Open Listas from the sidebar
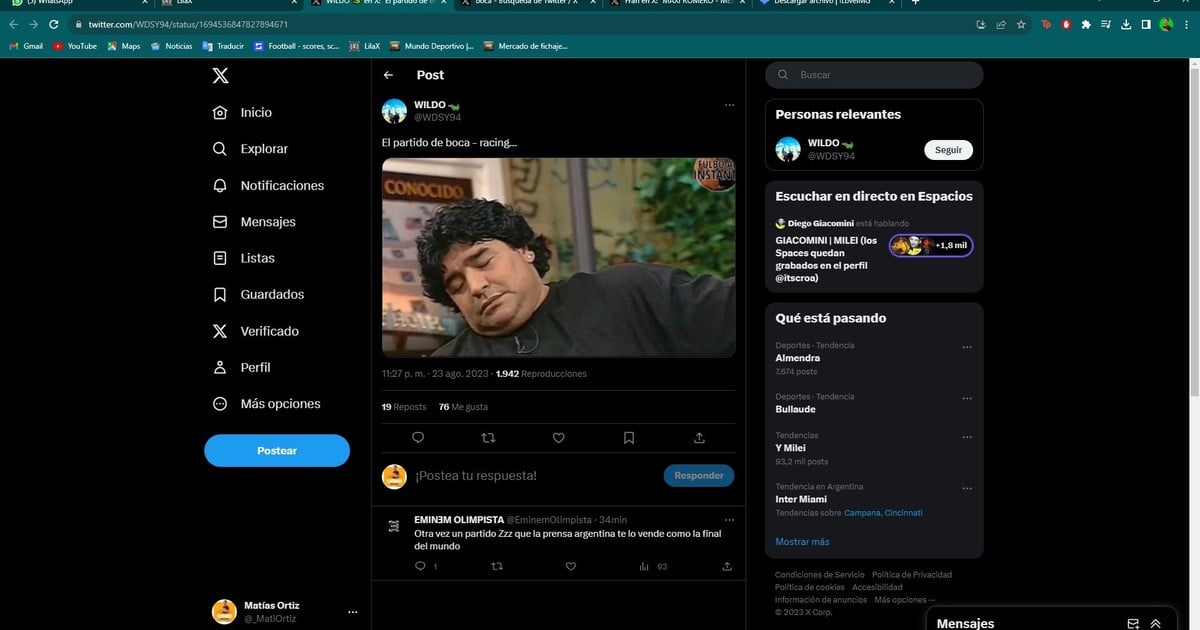Viewport: 1200px width, 630px height. [x=243, y=258]
